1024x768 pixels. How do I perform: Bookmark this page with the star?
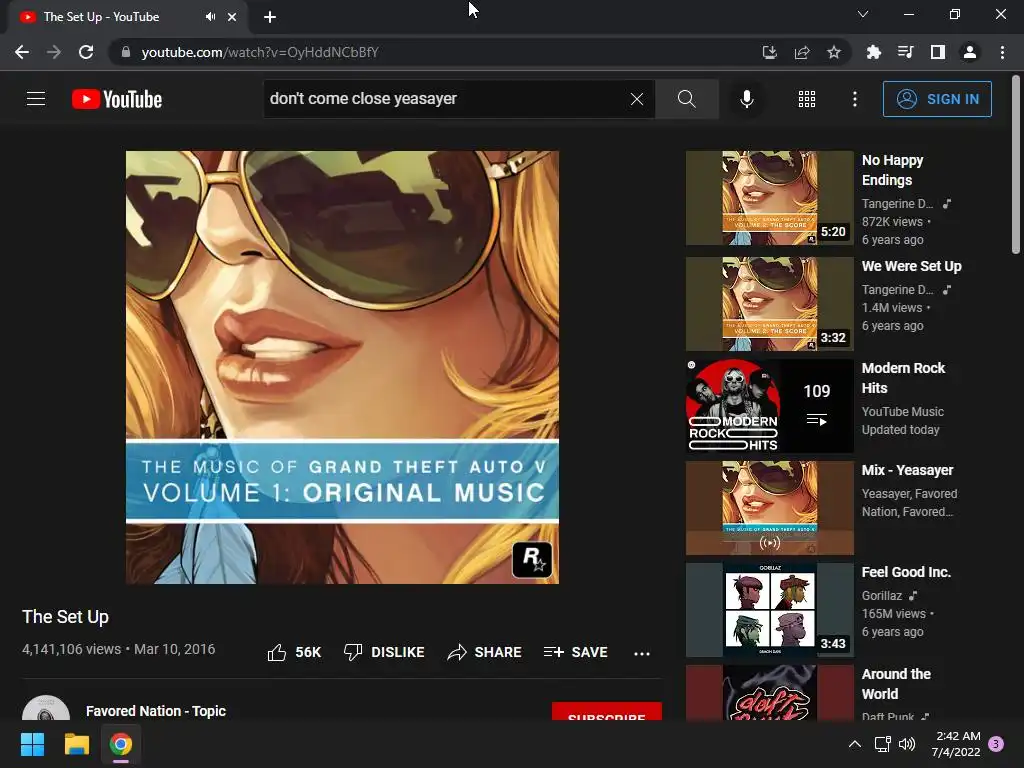tap(833, 52)
